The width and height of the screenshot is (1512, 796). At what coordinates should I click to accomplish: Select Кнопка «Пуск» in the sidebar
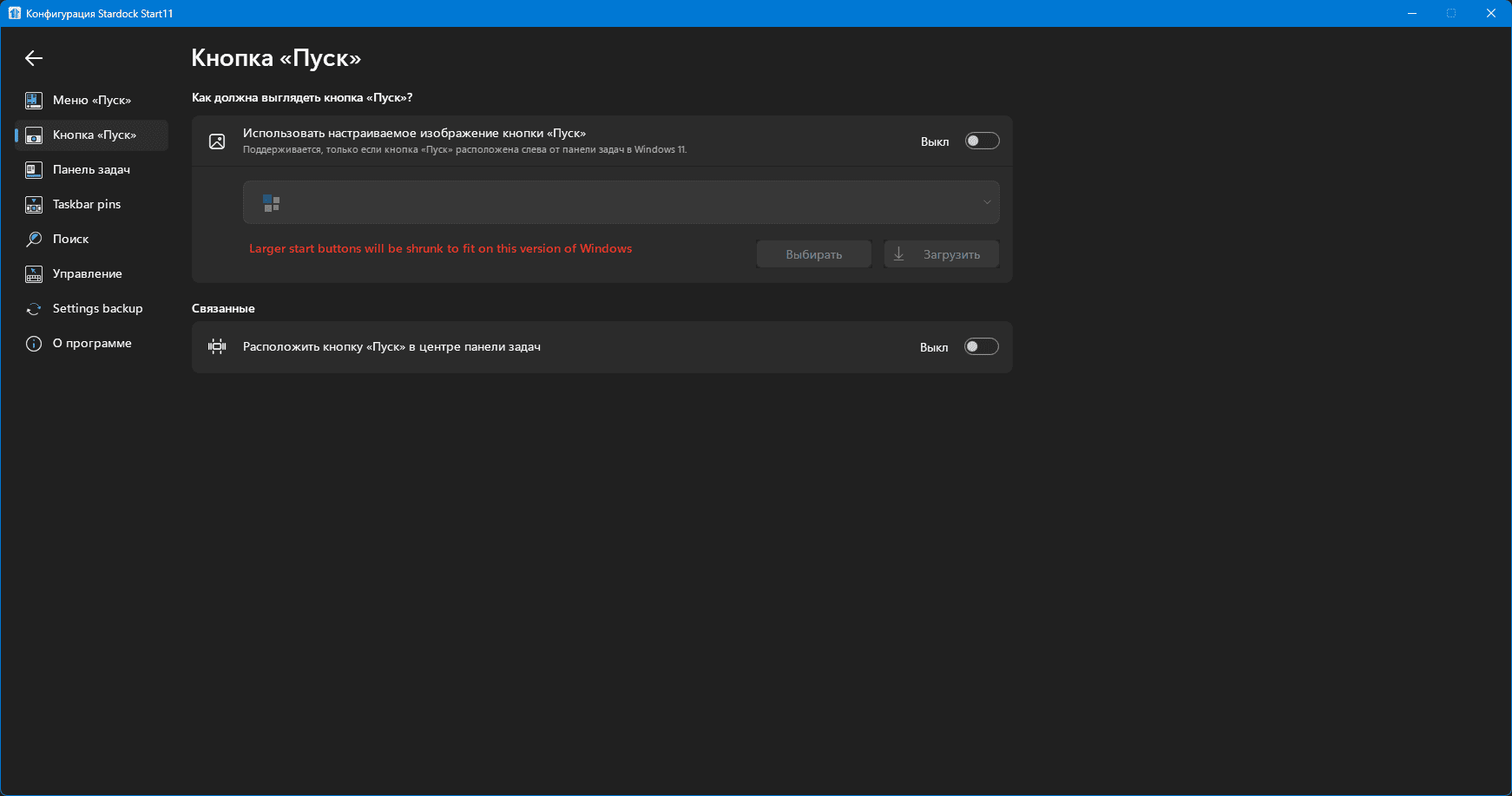point(94,135)
